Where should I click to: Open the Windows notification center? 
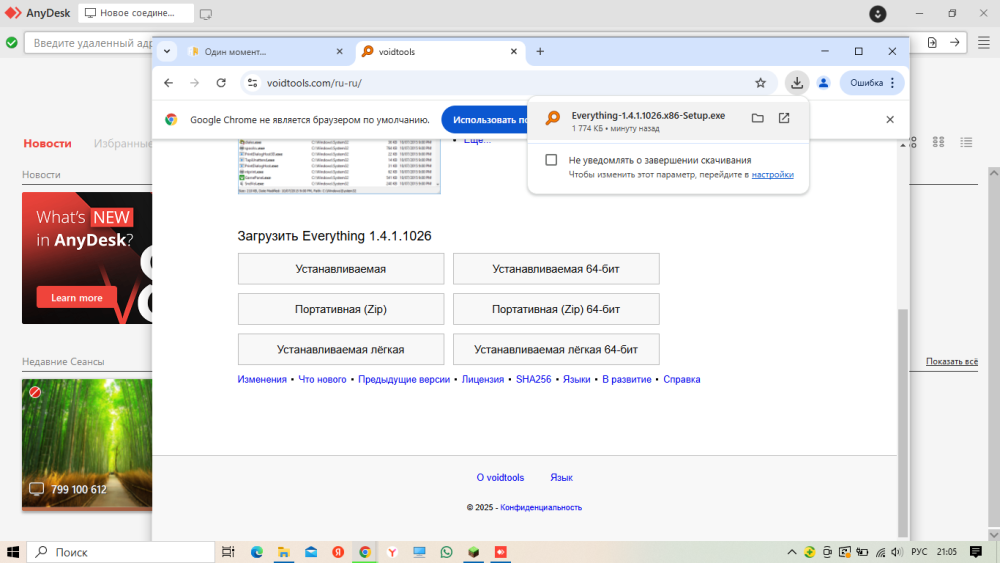976,552
